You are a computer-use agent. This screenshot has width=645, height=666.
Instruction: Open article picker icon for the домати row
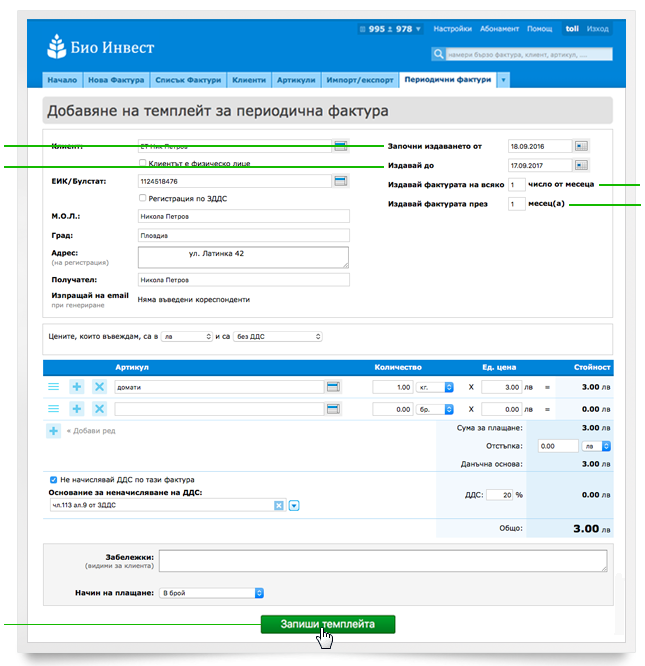click(x=333, y=386)
